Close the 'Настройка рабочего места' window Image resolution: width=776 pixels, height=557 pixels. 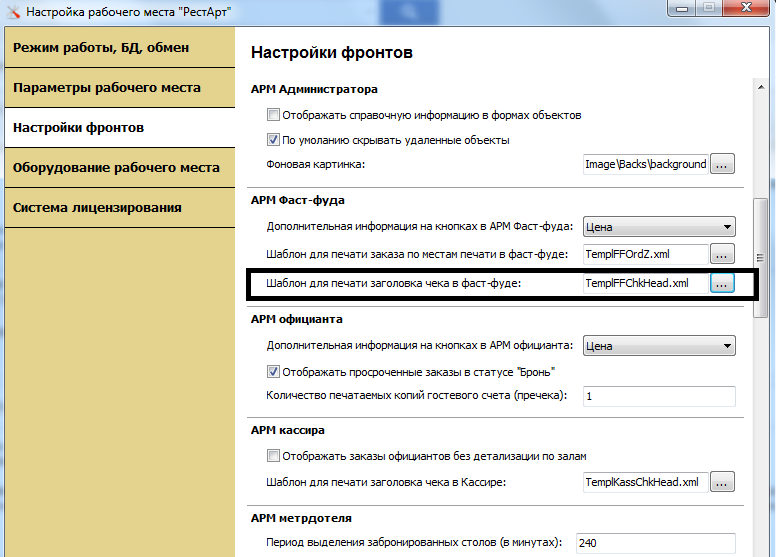click(x=747, y=8)
